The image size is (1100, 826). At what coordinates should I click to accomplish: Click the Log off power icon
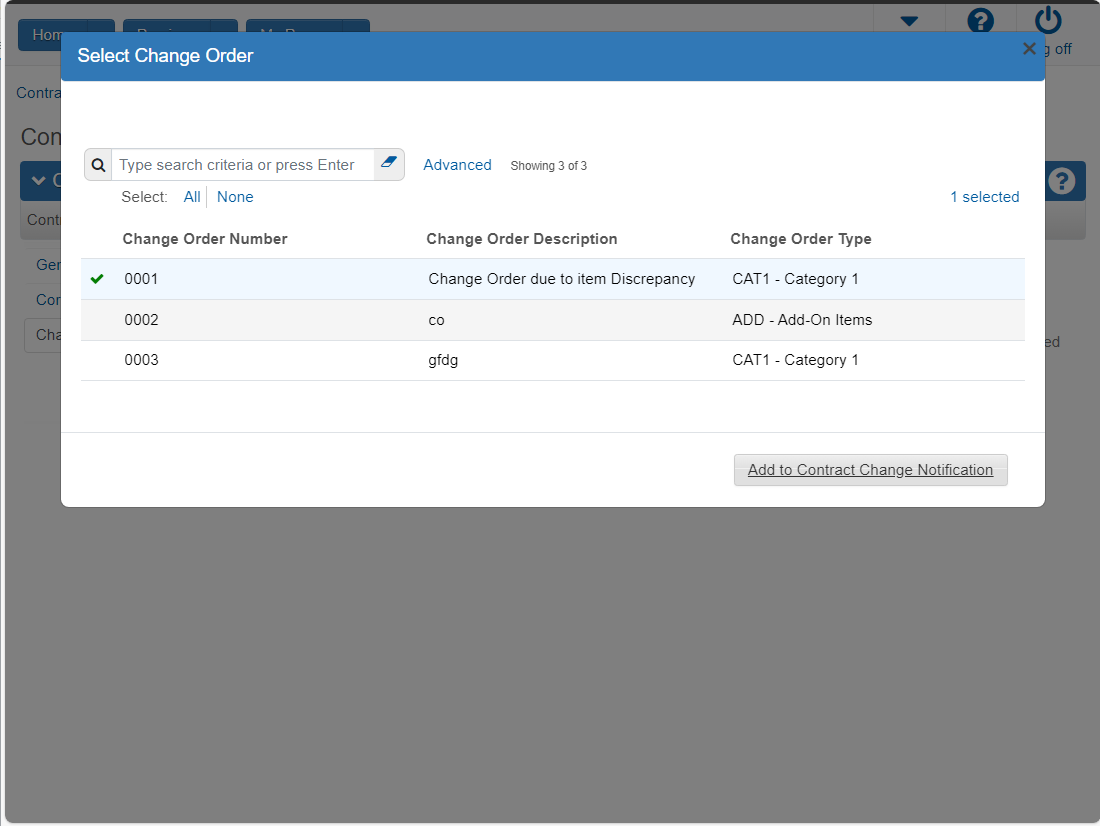(1048, 20)
